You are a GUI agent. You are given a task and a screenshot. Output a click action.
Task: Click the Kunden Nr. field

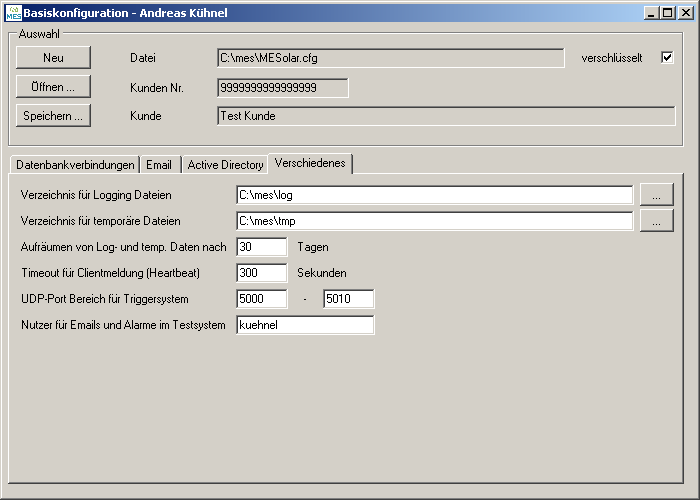282,88
